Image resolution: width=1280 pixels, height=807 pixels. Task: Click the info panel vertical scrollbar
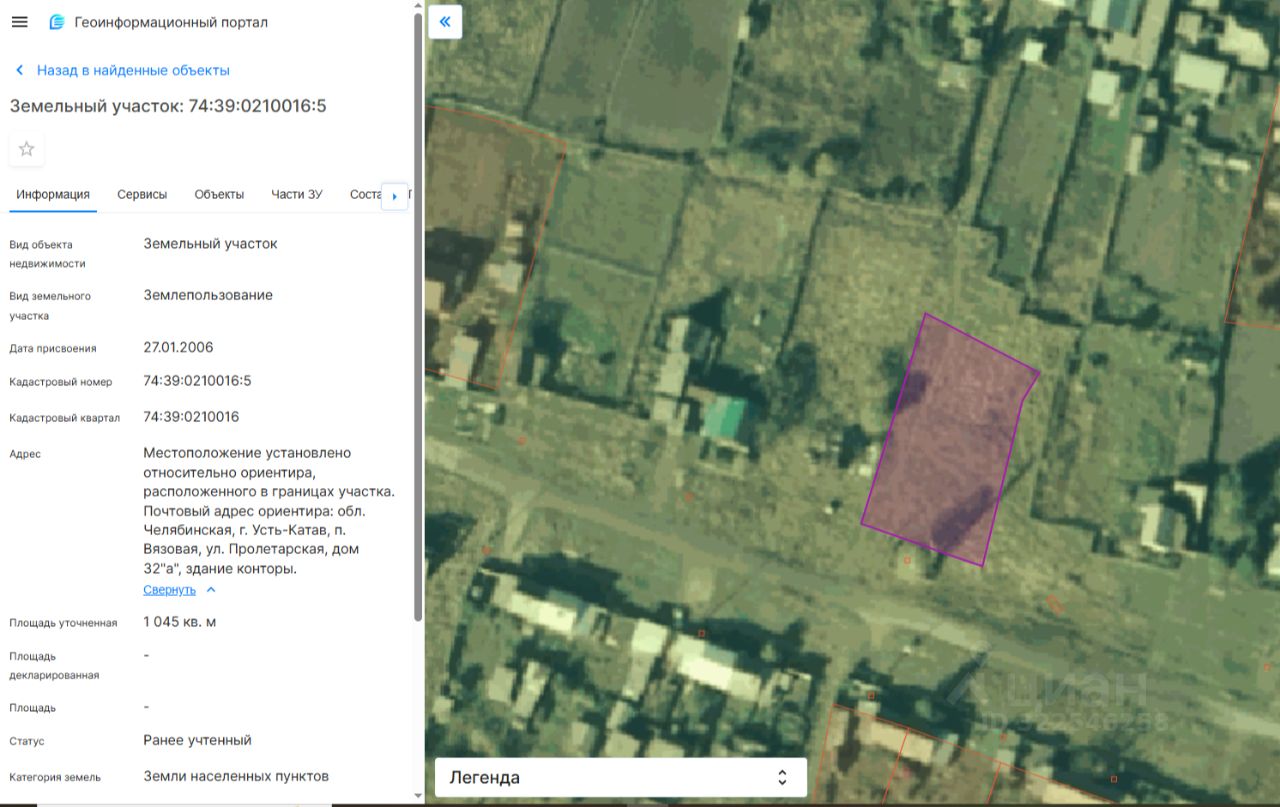[x=417, y=315]
